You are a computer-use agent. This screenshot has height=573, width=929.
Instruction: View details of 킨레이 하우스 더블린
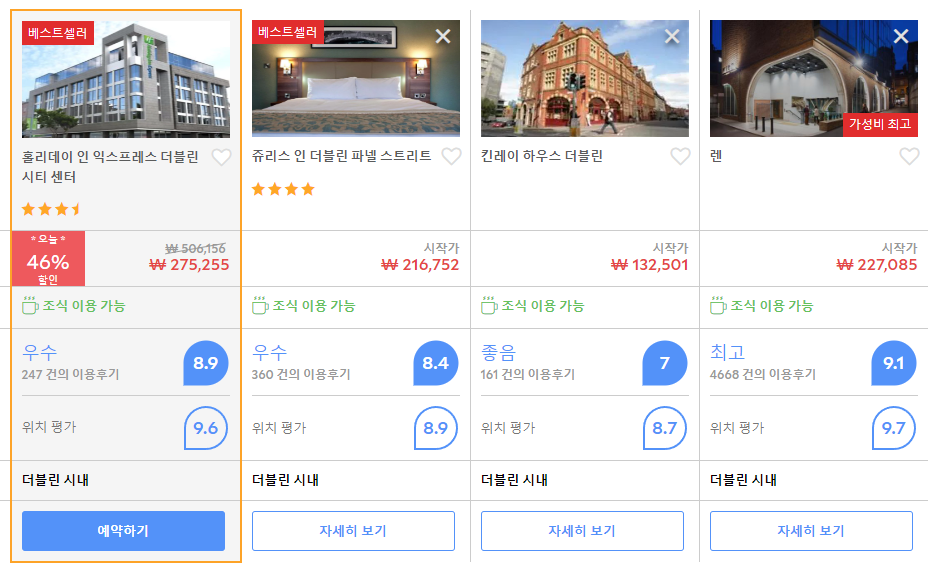(582, 531)
